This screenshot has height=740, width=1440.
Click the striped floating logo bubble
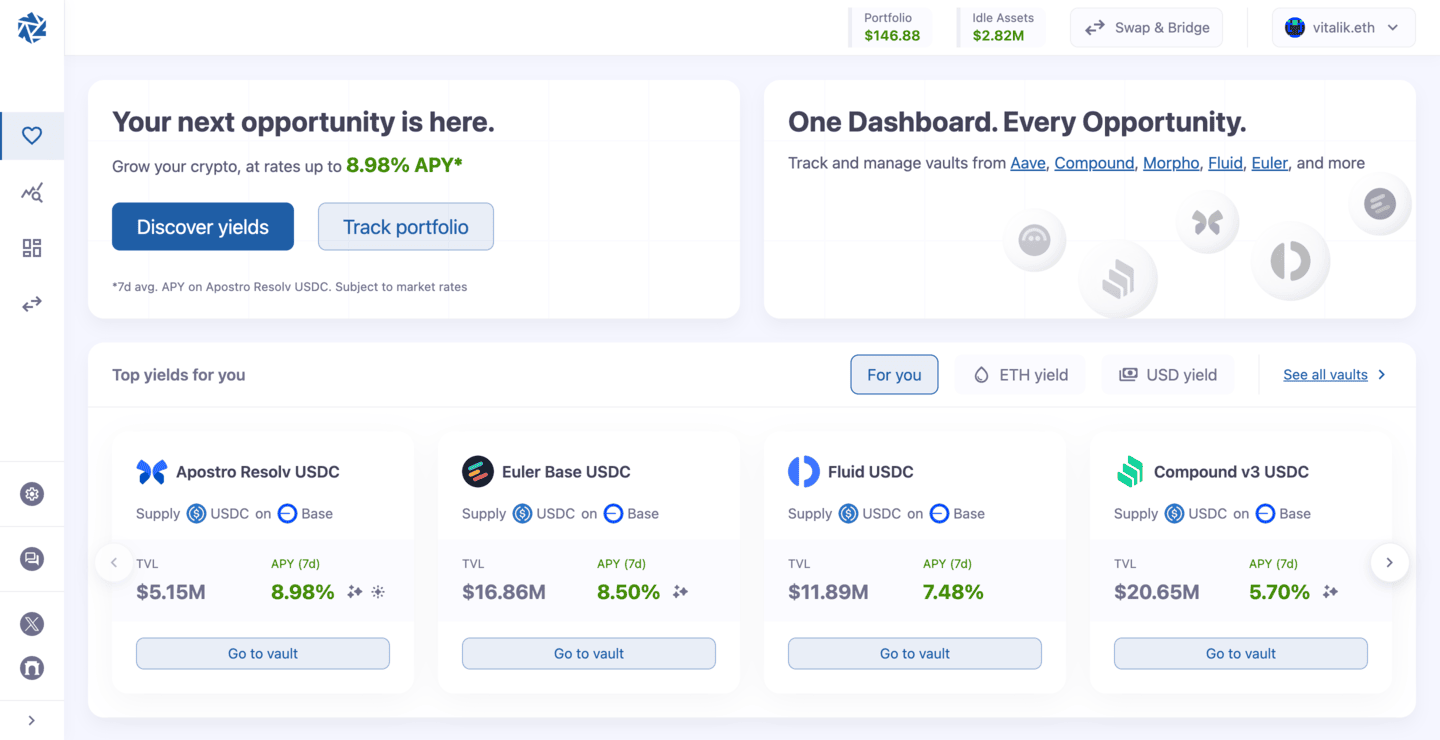tap(1380, 205)
